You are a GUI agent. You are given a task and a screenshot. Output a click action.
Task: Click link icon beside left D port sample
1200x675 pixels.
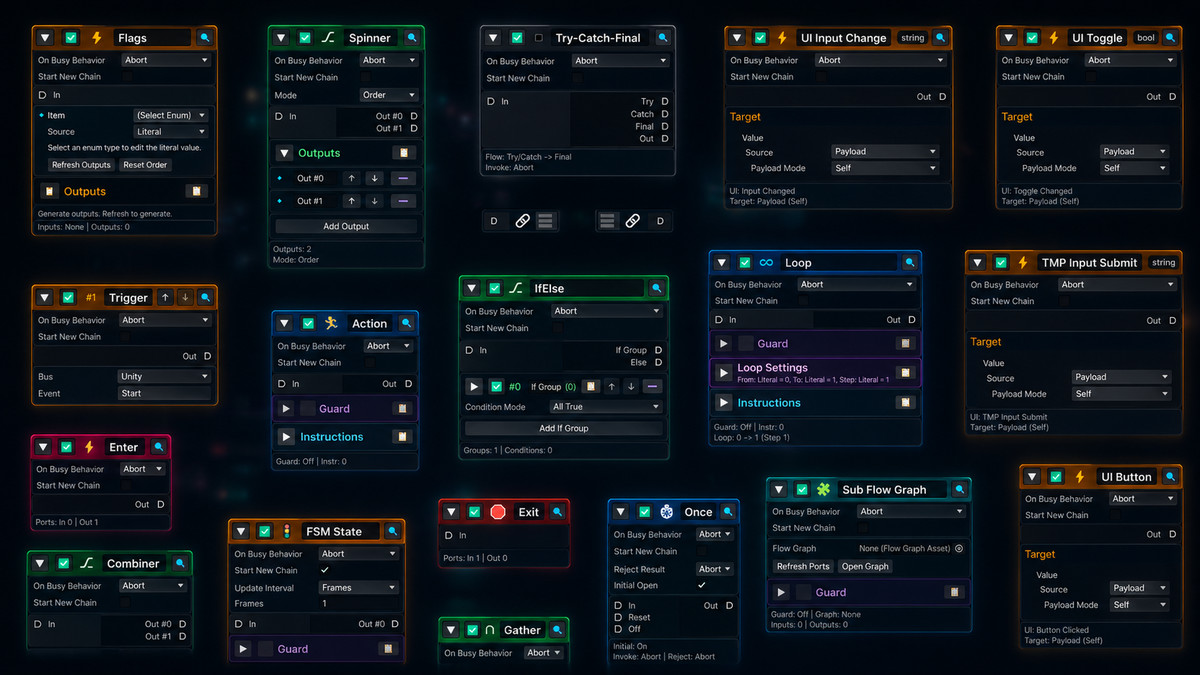coord(522,221)
